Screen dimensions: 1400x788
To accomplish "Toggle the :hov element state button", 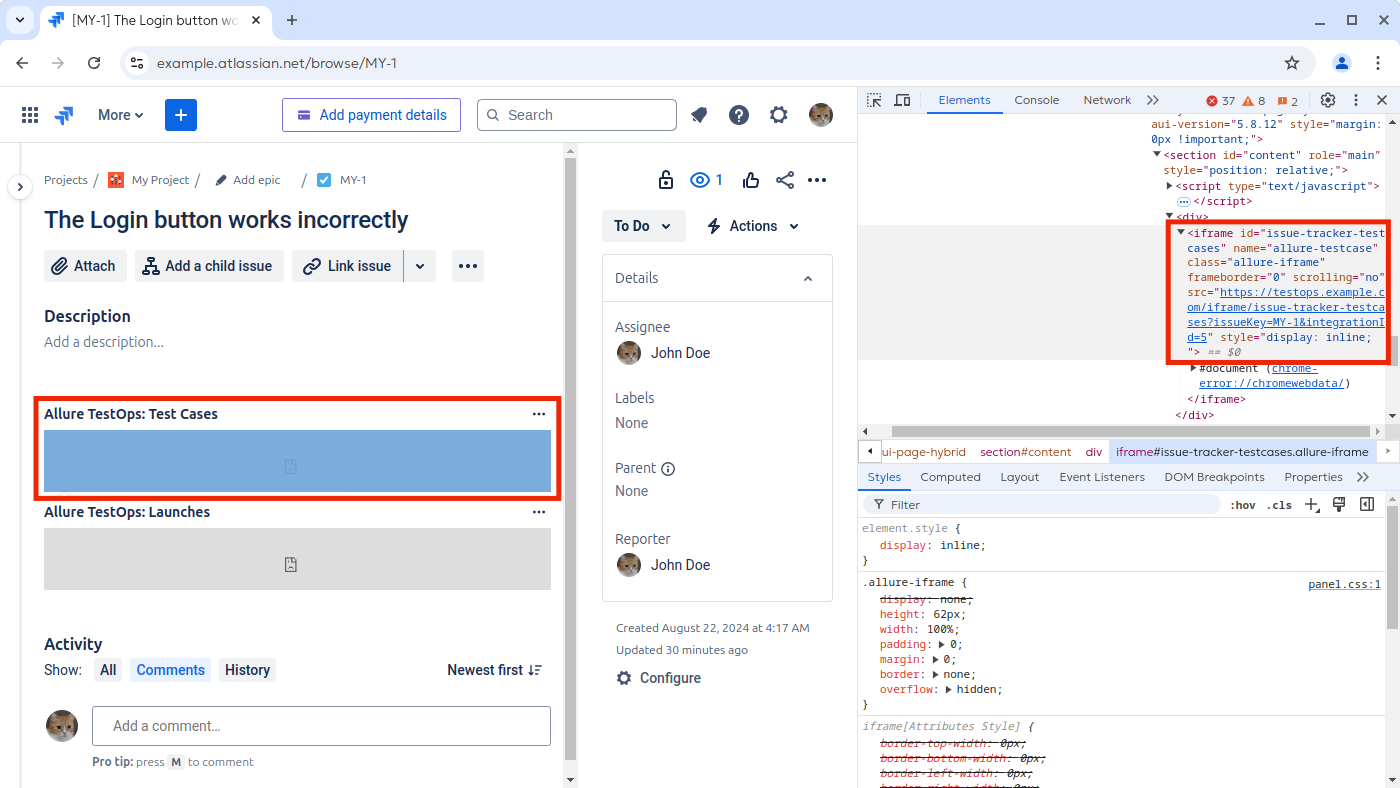I will tap(1243, 505).
